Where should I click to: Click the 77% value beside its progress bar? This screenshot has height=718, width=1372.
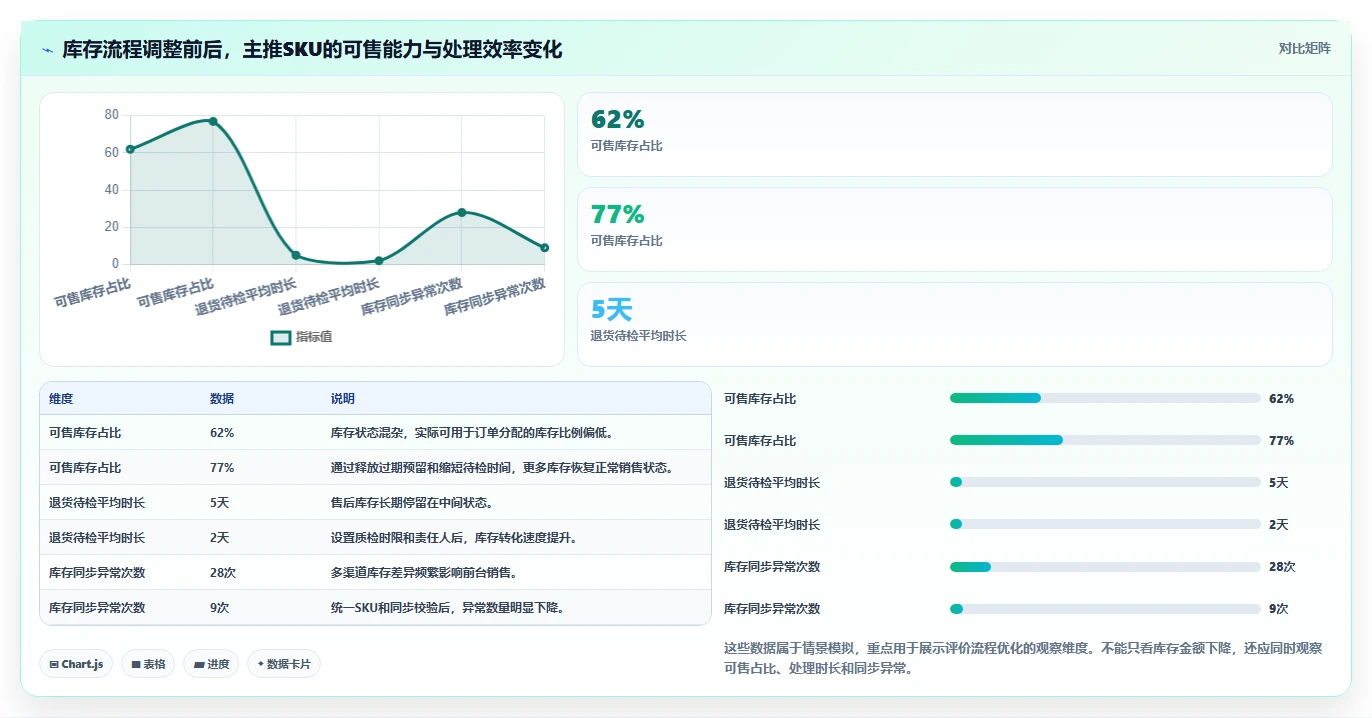(1282, 440)
